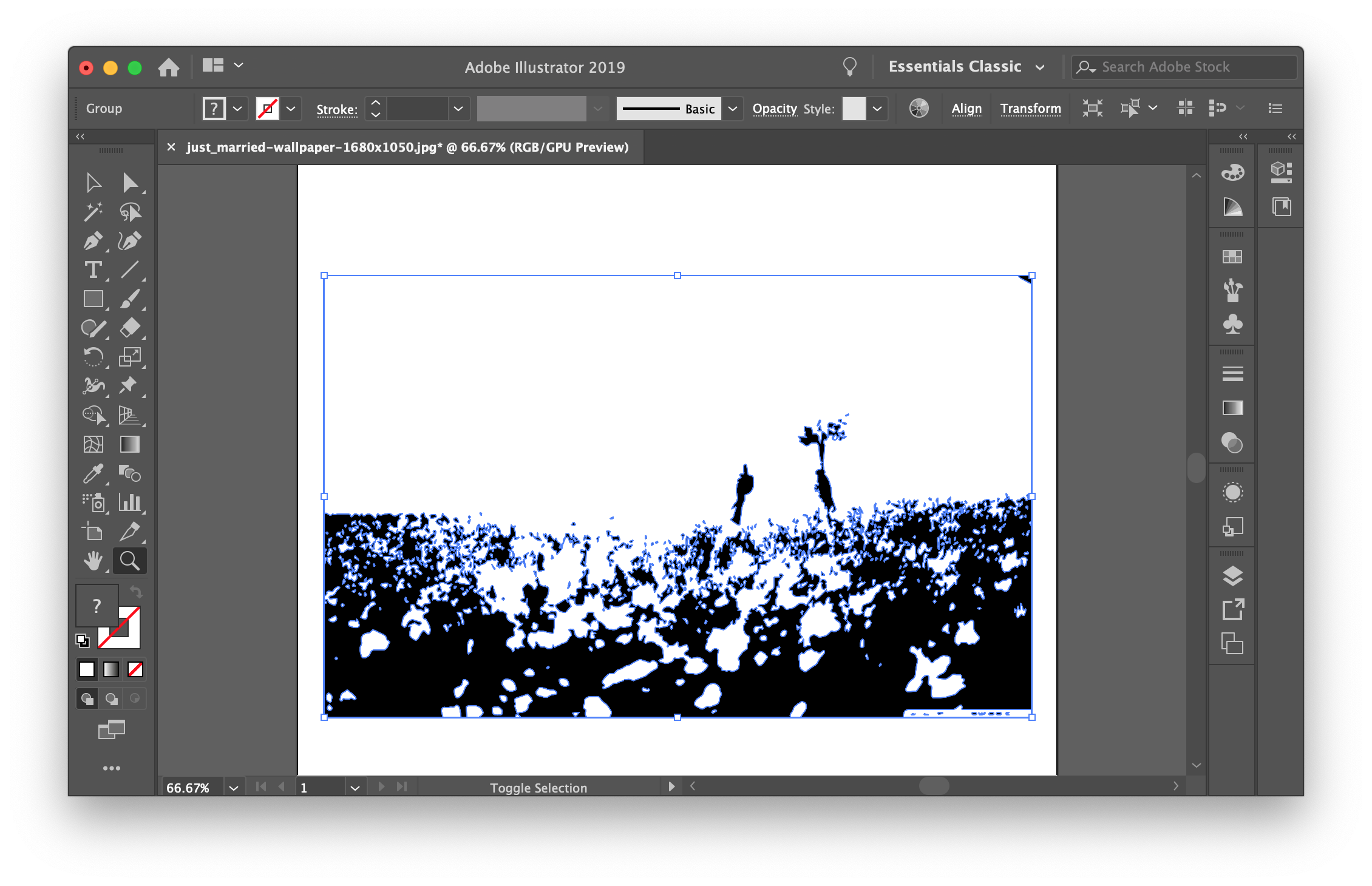
Task: Switch fill mode to Gradient
Action: click(x=111, y=669)
